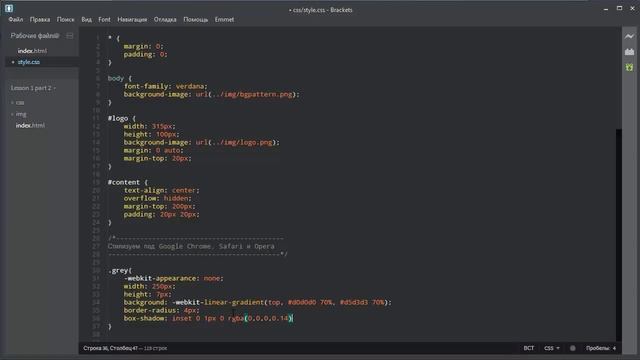Click the text-align: center line
The image size is (640, 360).
pos(162,191)
